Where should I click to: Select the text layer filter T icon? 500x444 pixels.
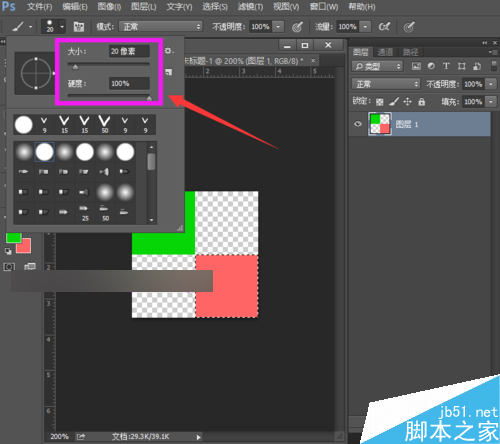point(446,66)
